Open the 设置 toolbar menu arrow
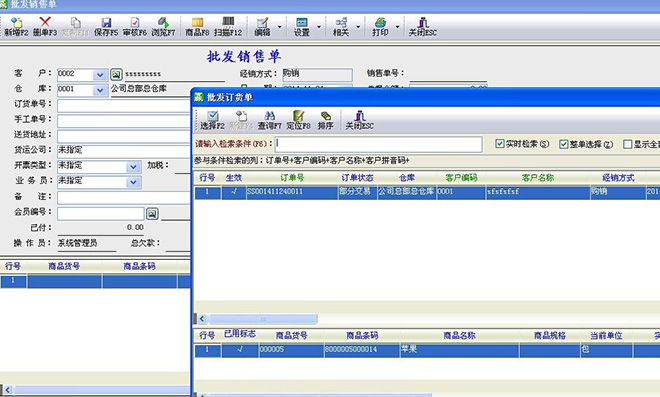The width and height of the screenshot is (660, 397). tap(319, 27)
